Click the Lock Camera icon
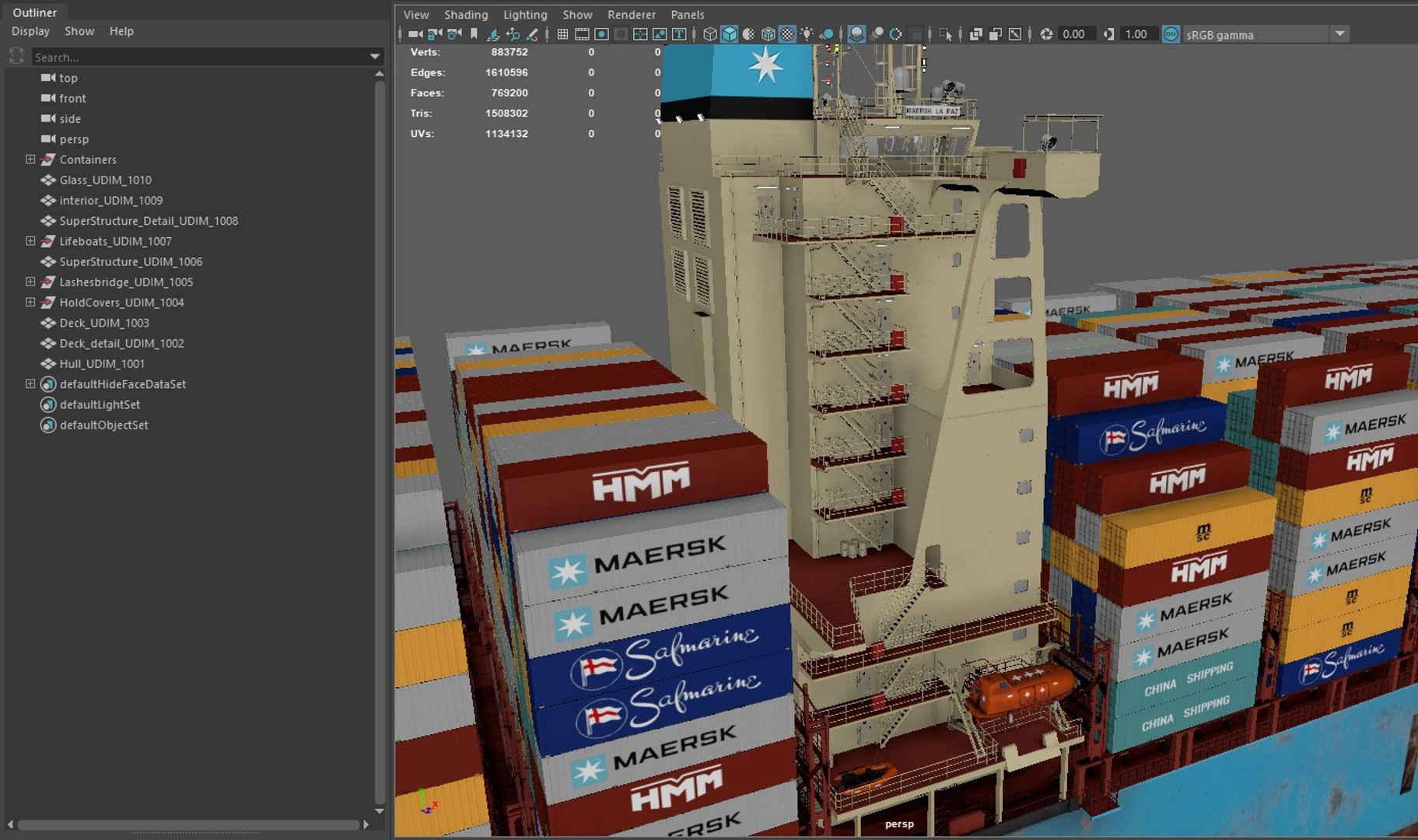1418x840 pixels. [435, 34]
